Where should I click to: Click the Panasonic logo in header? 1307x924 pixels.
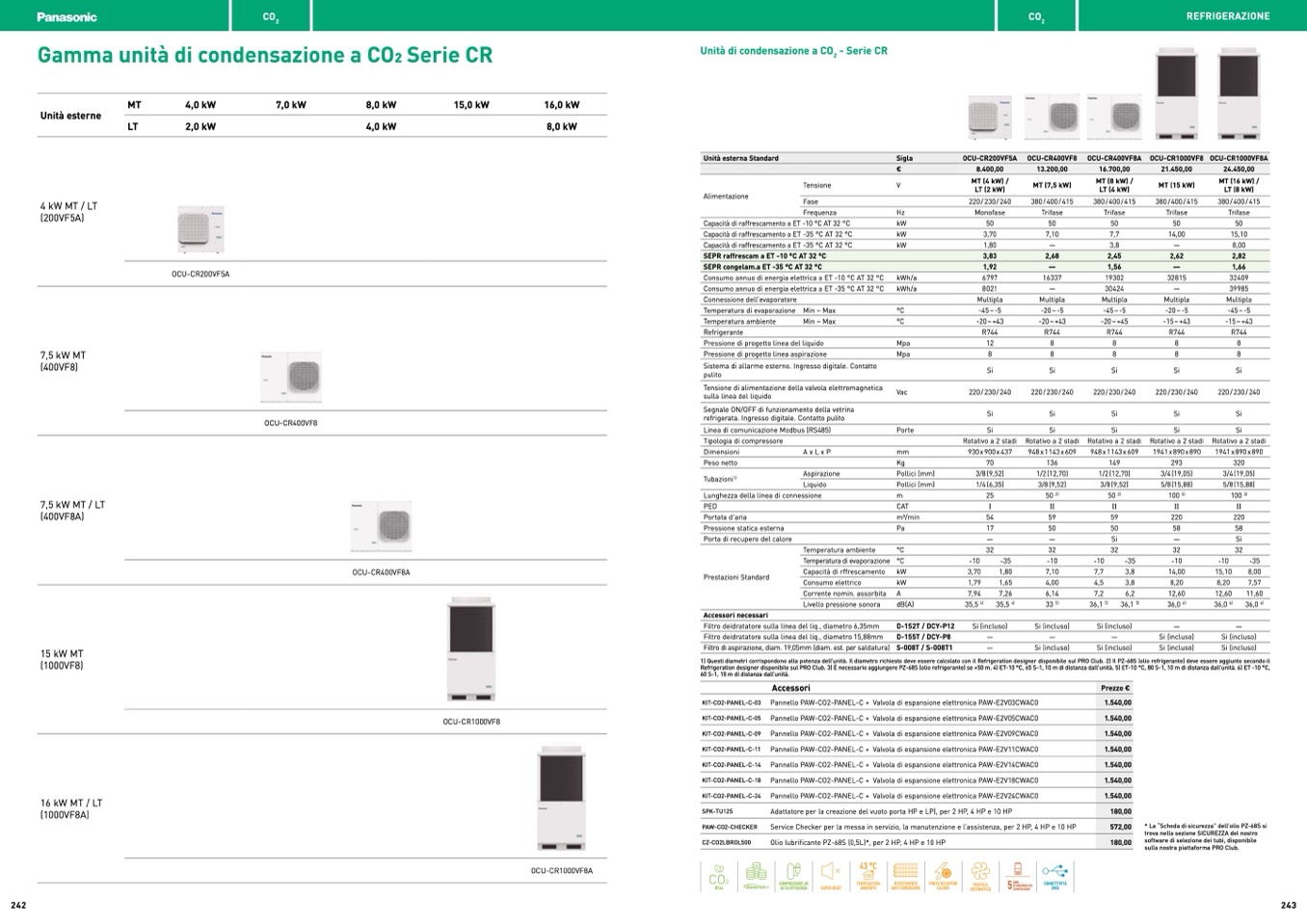(67, 16)
